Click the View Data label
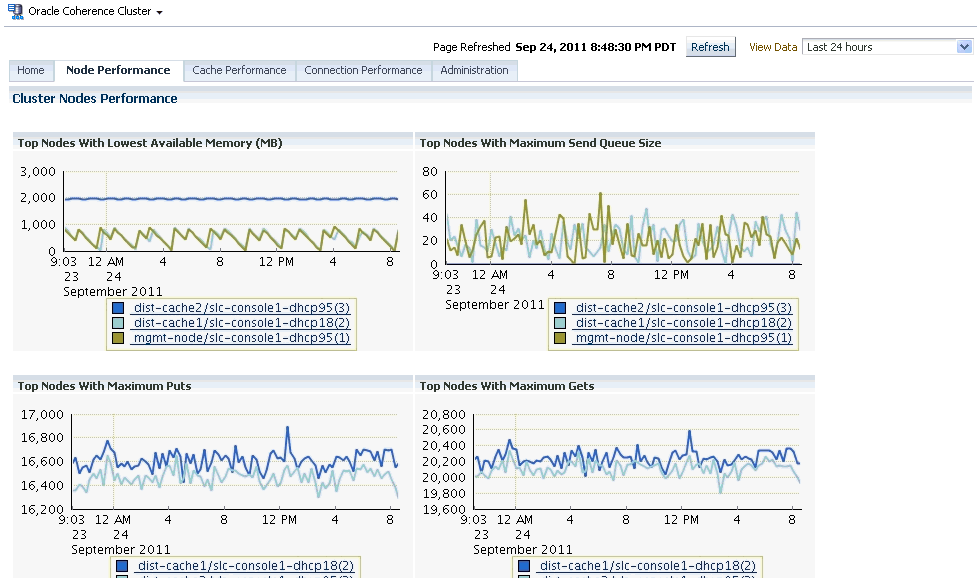This screenshot has width=977, height=578. coord(773,47)
